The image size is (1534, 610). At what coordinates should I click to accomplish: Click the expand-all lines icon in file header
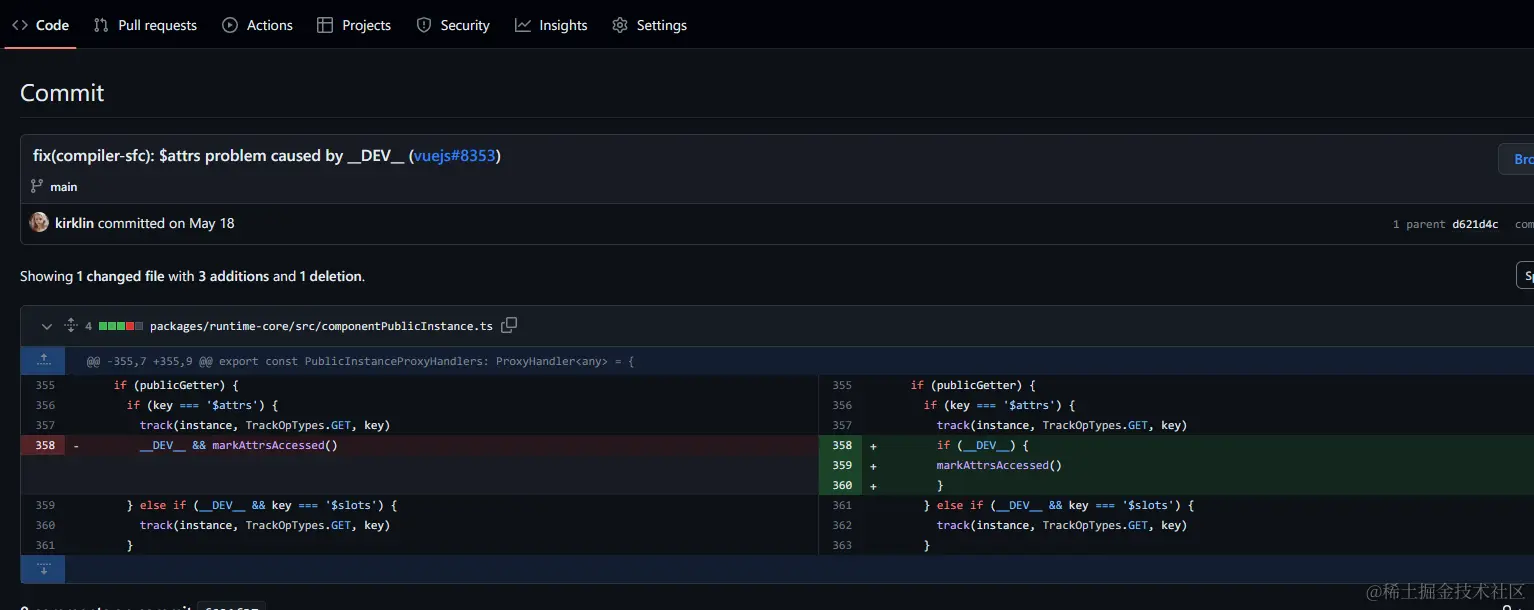pos(71,325)
